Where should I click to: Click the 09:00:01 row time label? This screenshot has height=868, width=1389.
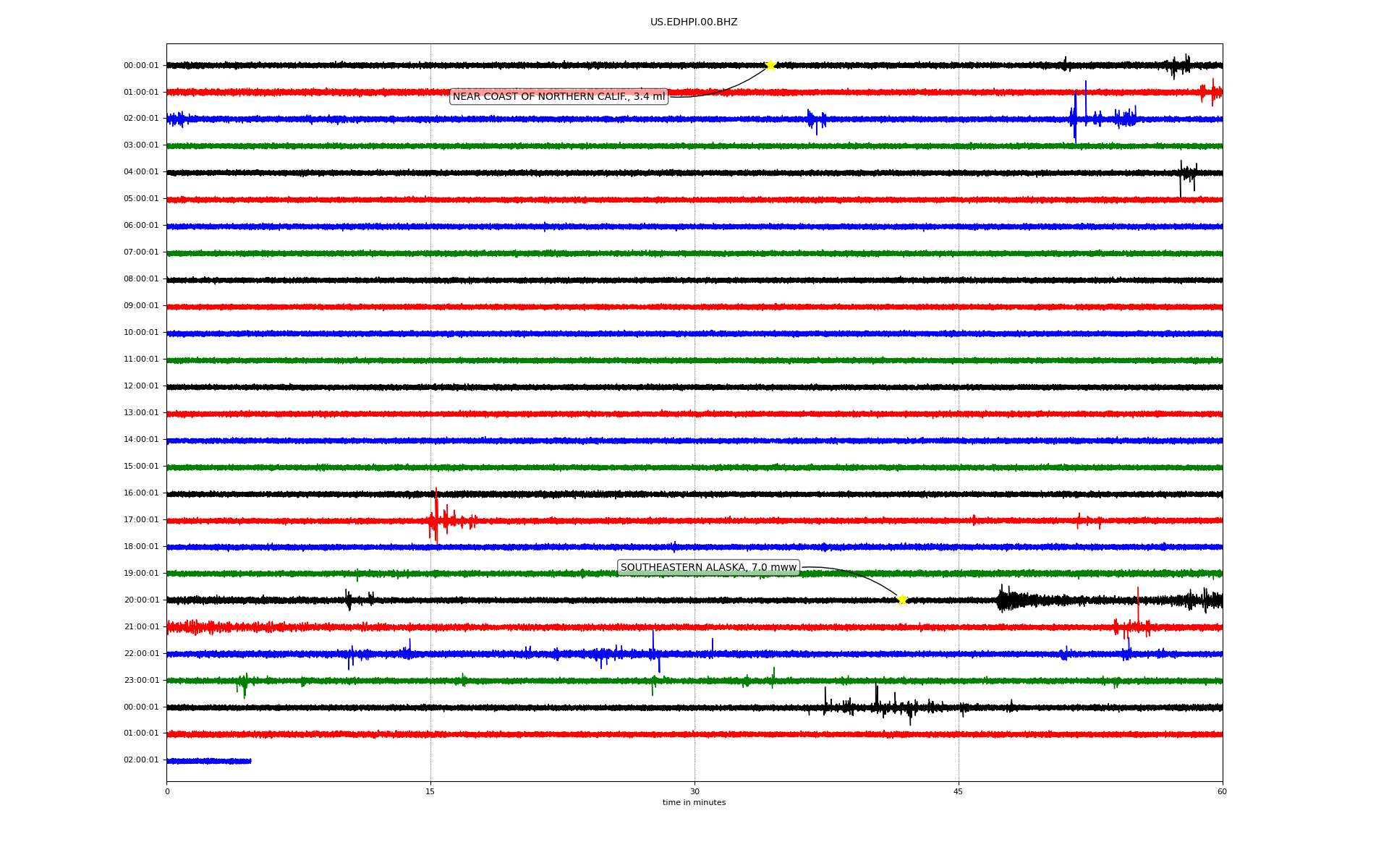click(x=141, y=306)
